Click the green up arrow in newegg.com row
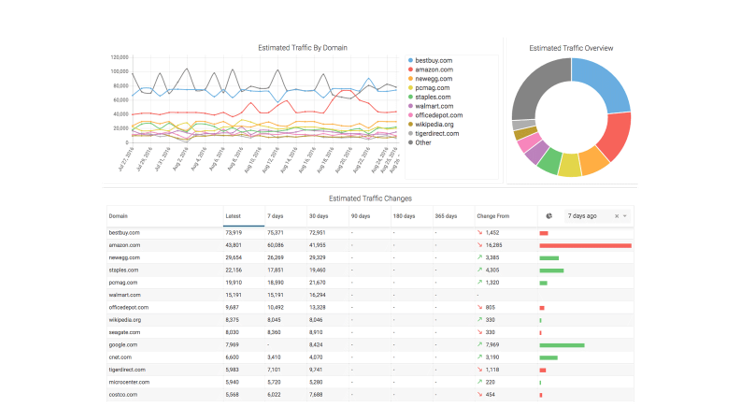This screenshot has width=736, height=409. (480, 257)
